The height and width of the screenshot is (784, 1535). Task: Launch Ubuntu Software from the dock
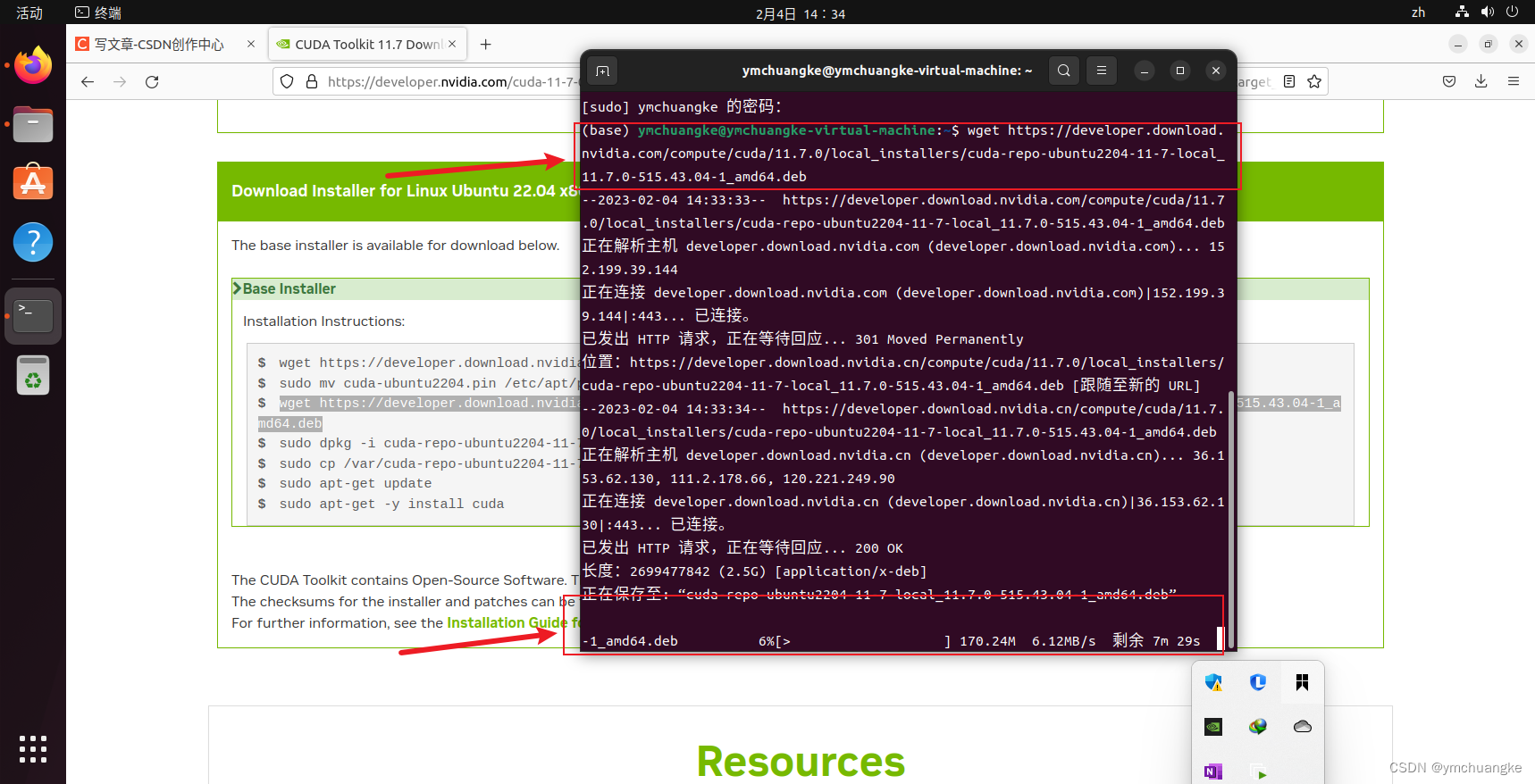coord(33,182)
